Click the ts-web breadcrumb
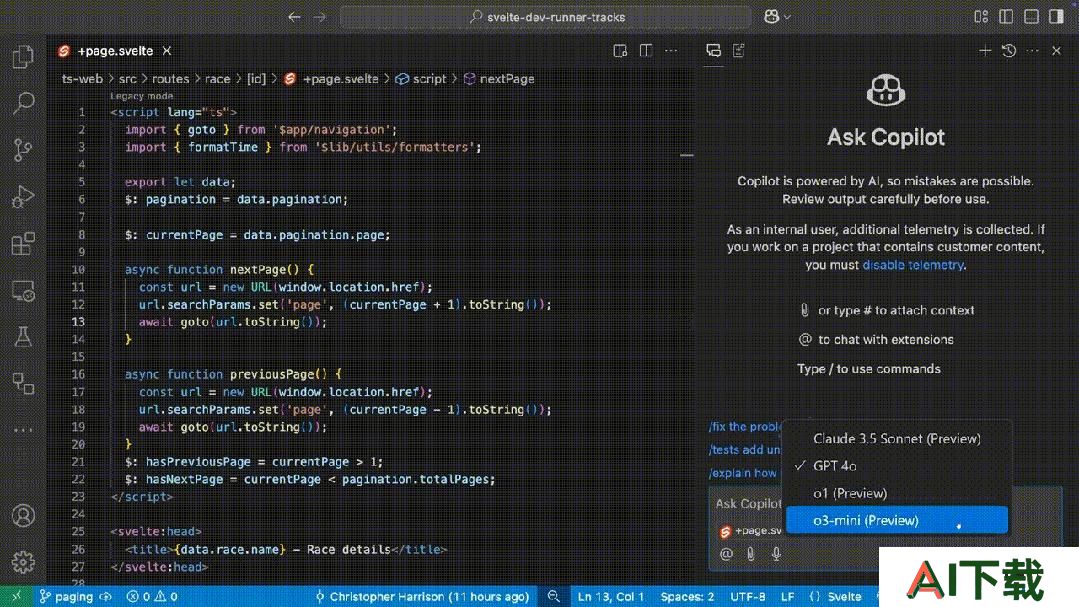The width and height of the screenshot is (1079, 607). point(82,79)
